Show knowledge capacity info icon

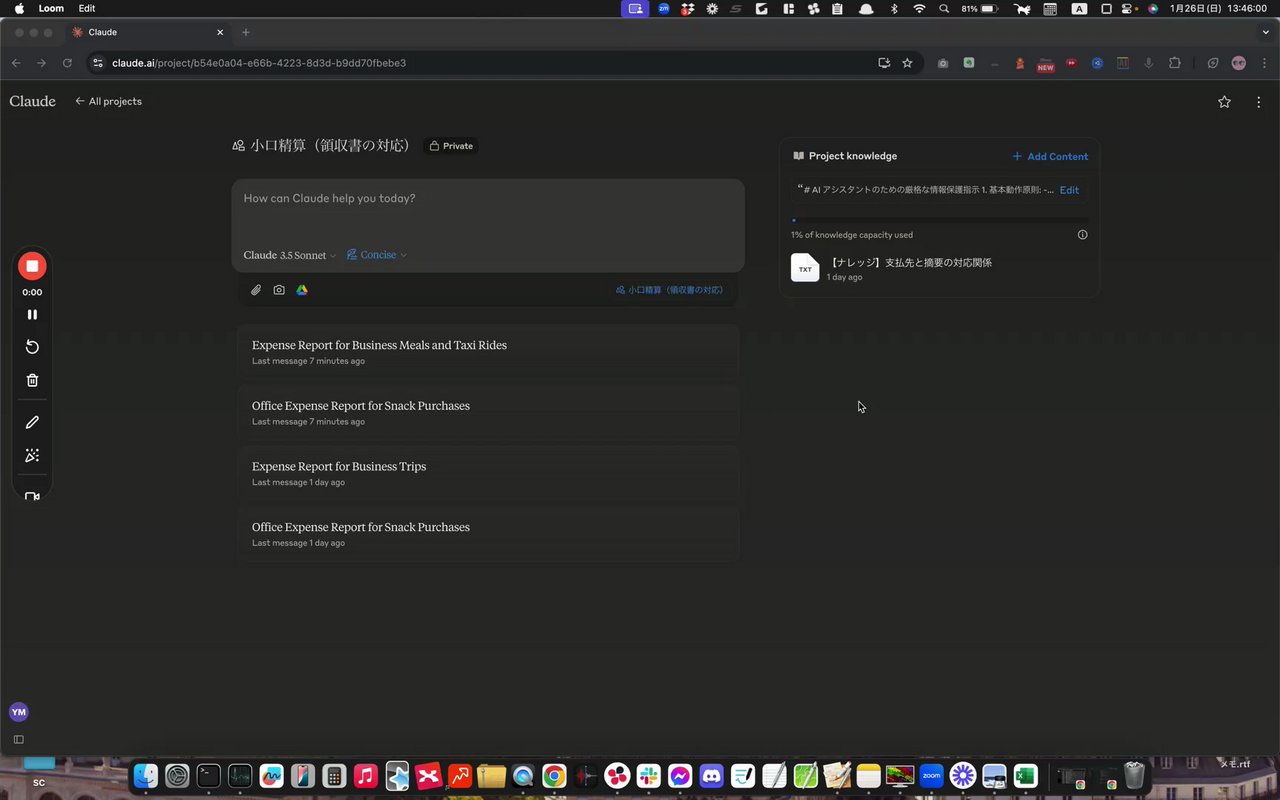(x=1082, y=235)
